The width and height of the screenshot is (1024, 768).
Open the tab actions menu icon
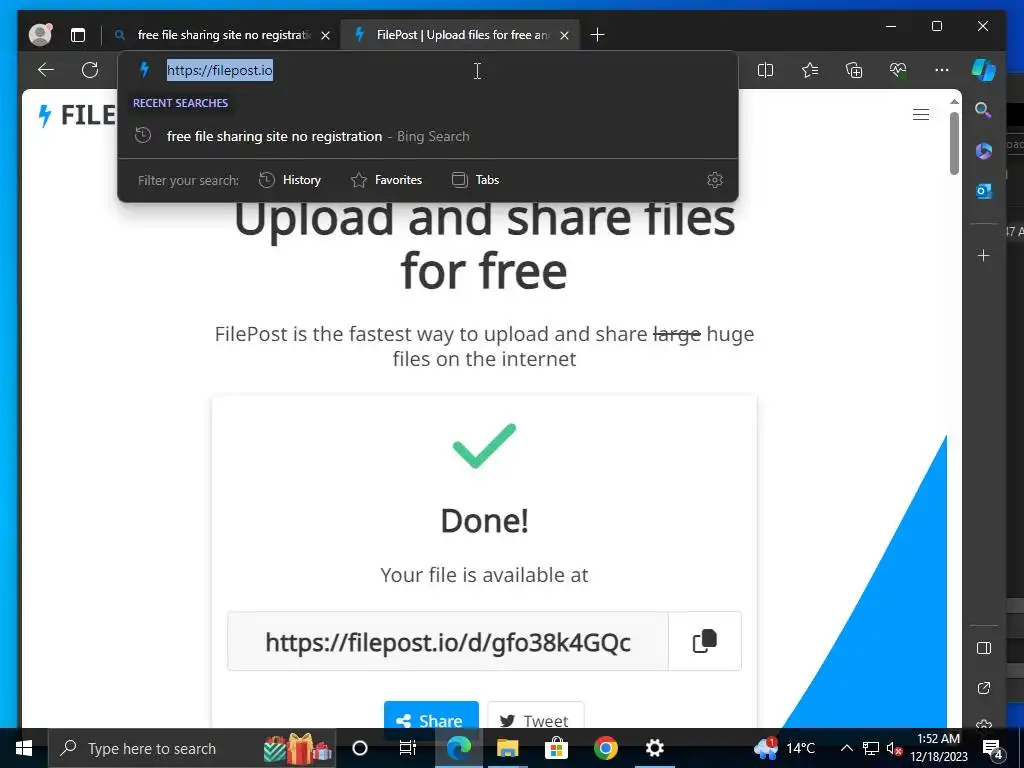(78, 35)
